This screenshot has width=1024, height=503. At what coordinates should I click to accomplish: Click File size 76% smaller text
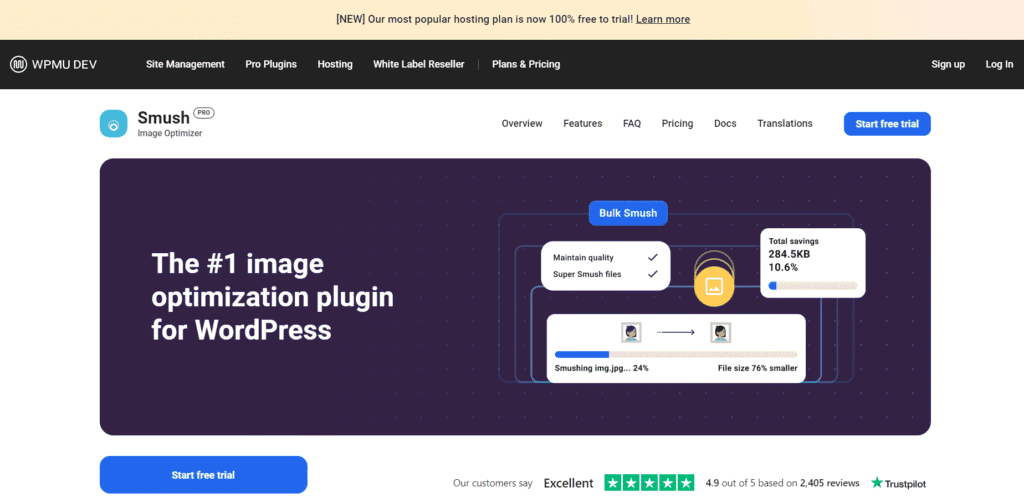pyautogui.click(x=758, y=368)
